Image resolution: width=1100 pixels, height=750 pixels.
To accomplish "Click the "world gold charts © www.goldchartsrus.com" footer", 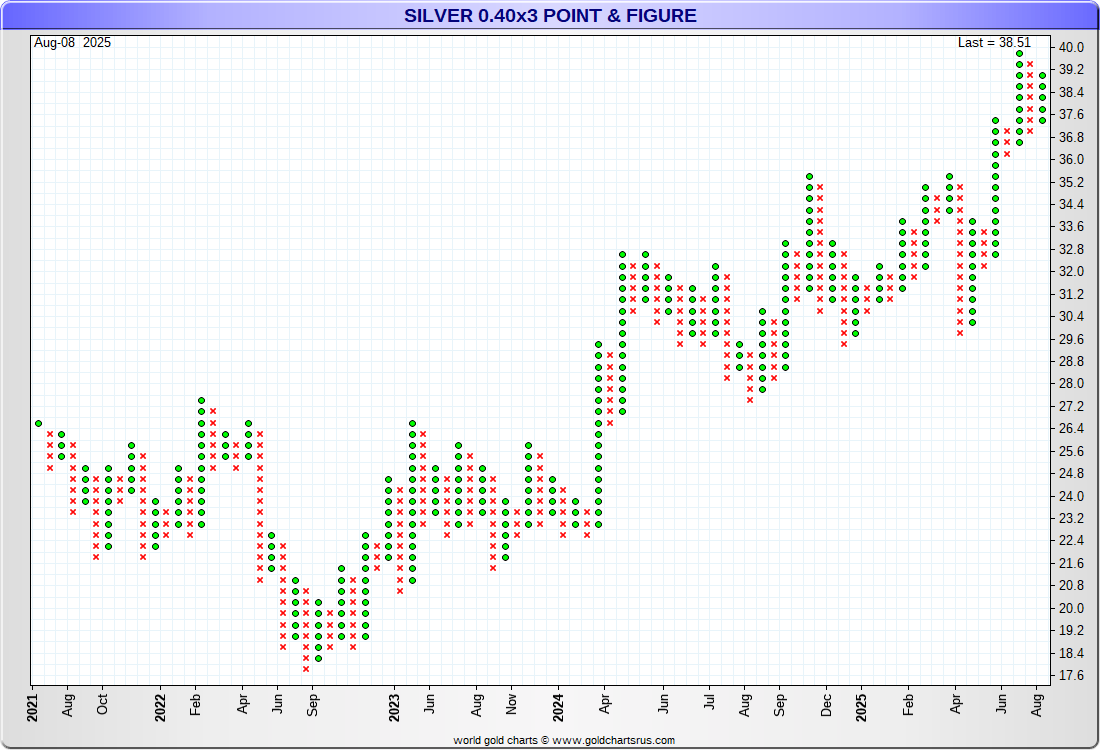I will (564, 740).
